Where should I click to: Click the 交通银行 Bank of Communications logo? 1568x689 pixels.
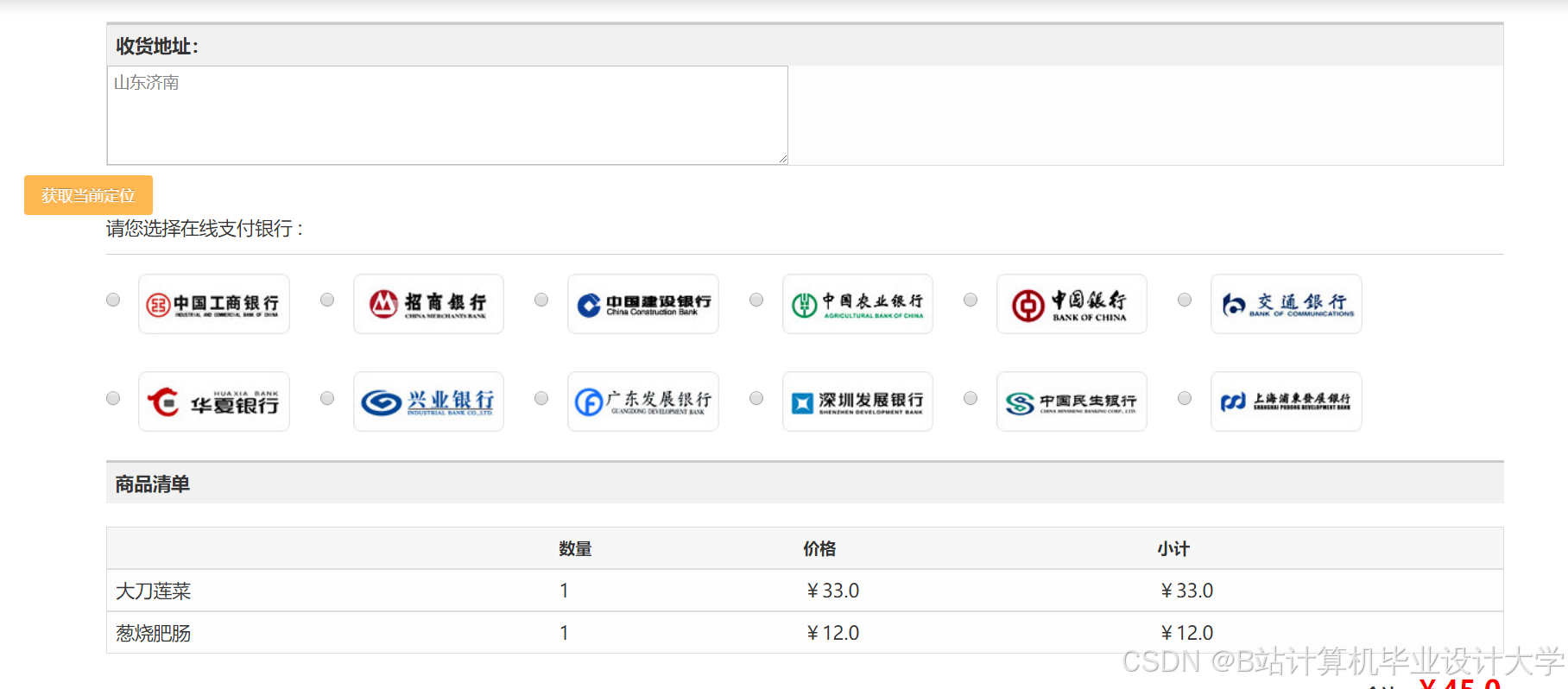pyautogui.click(x=1287, y=304)
